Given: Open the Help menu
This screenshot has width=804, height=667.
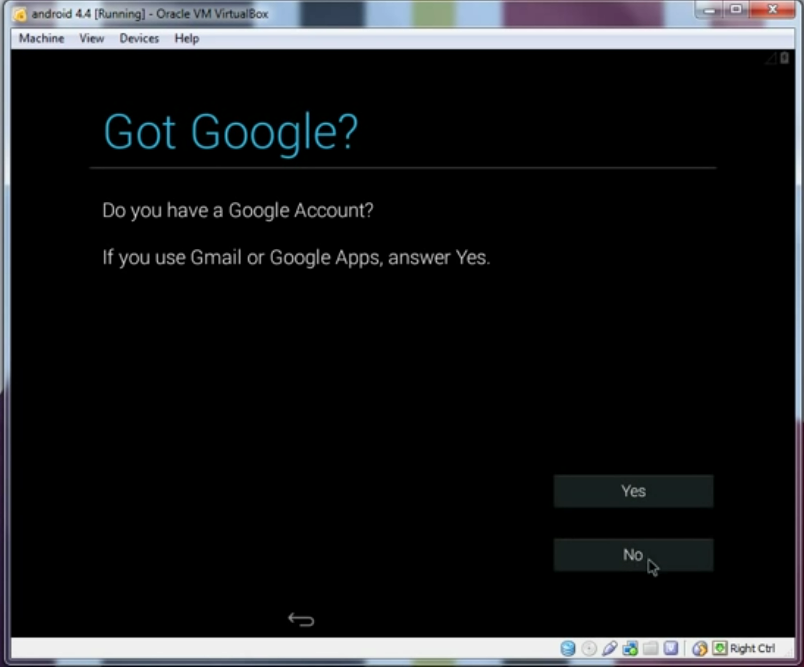Looking at the screenshot, I should (187, 38).
